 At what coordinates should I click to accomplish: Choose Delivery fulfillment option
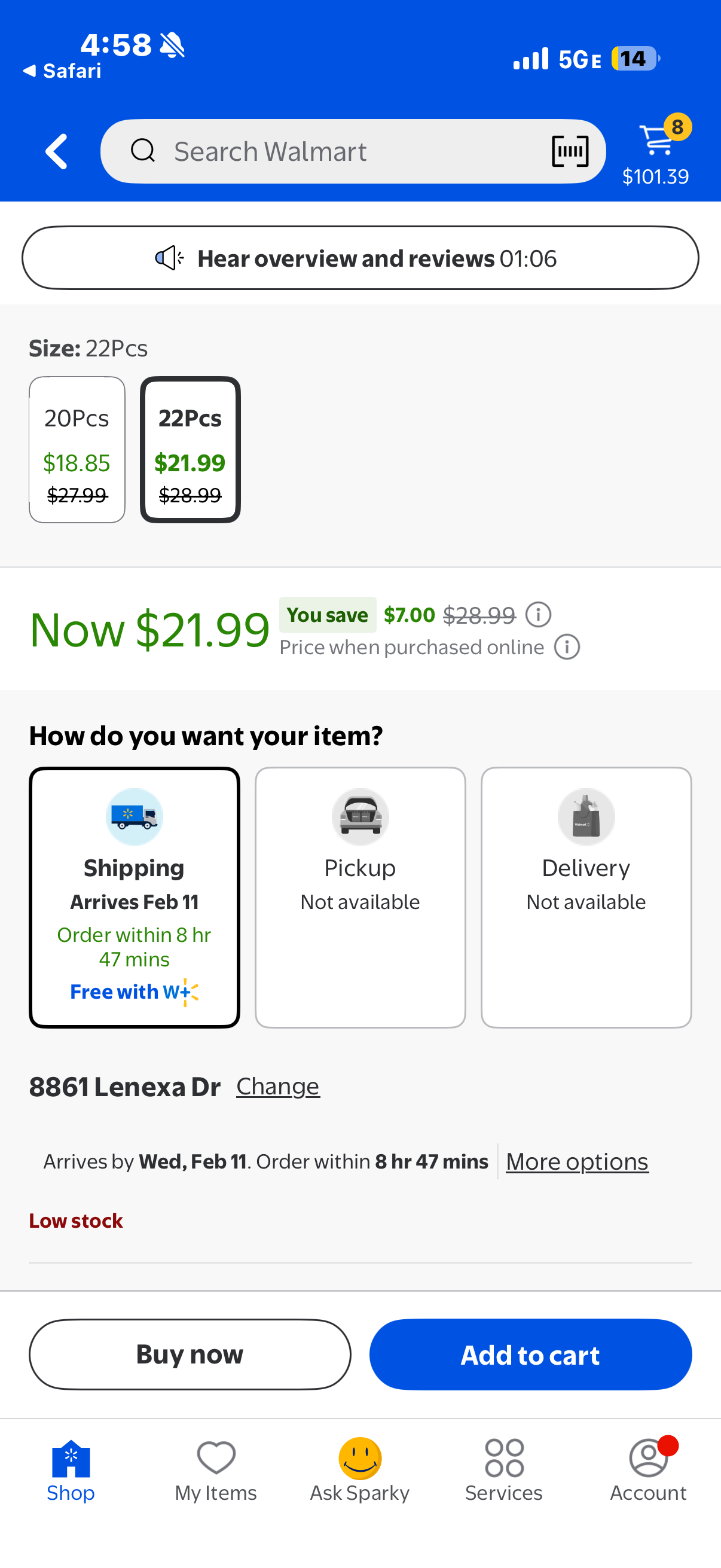point(586,896)
